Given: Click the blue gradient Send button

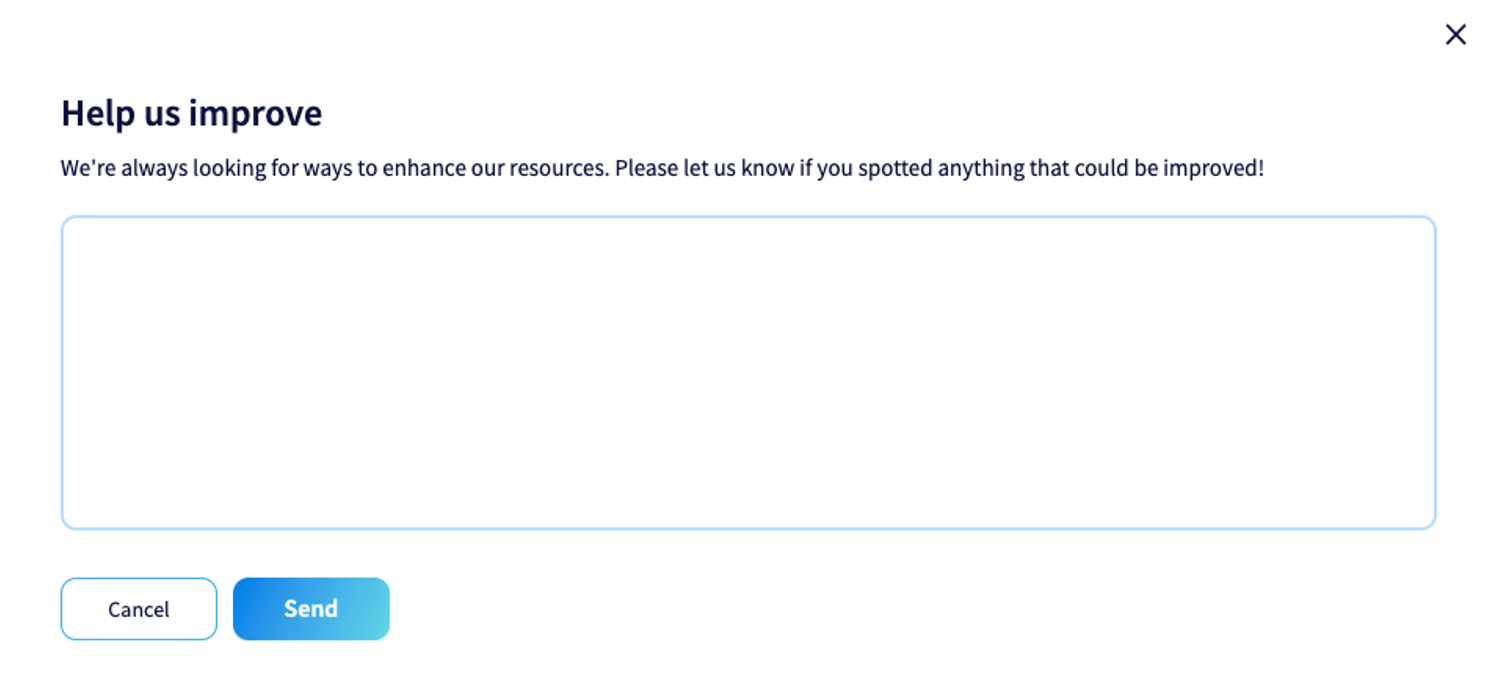Looking at the screenshot, I should [x=311, y=609].
